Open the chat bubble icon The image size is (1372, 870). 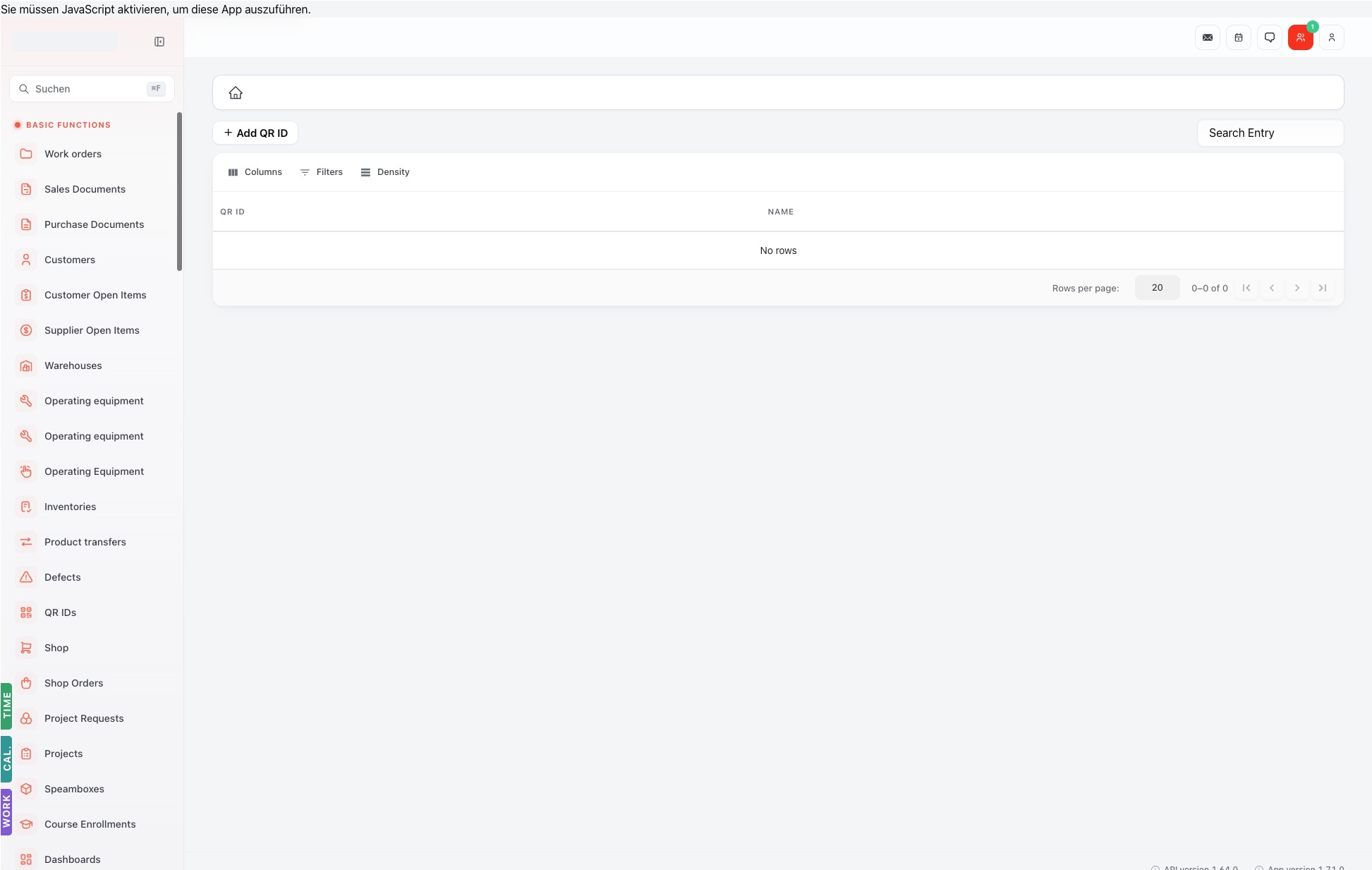1270,37
